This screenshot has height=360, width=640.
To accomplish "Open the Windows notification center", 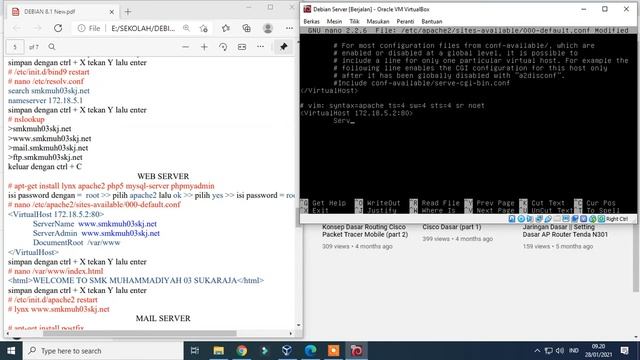I will coord(625,351).
